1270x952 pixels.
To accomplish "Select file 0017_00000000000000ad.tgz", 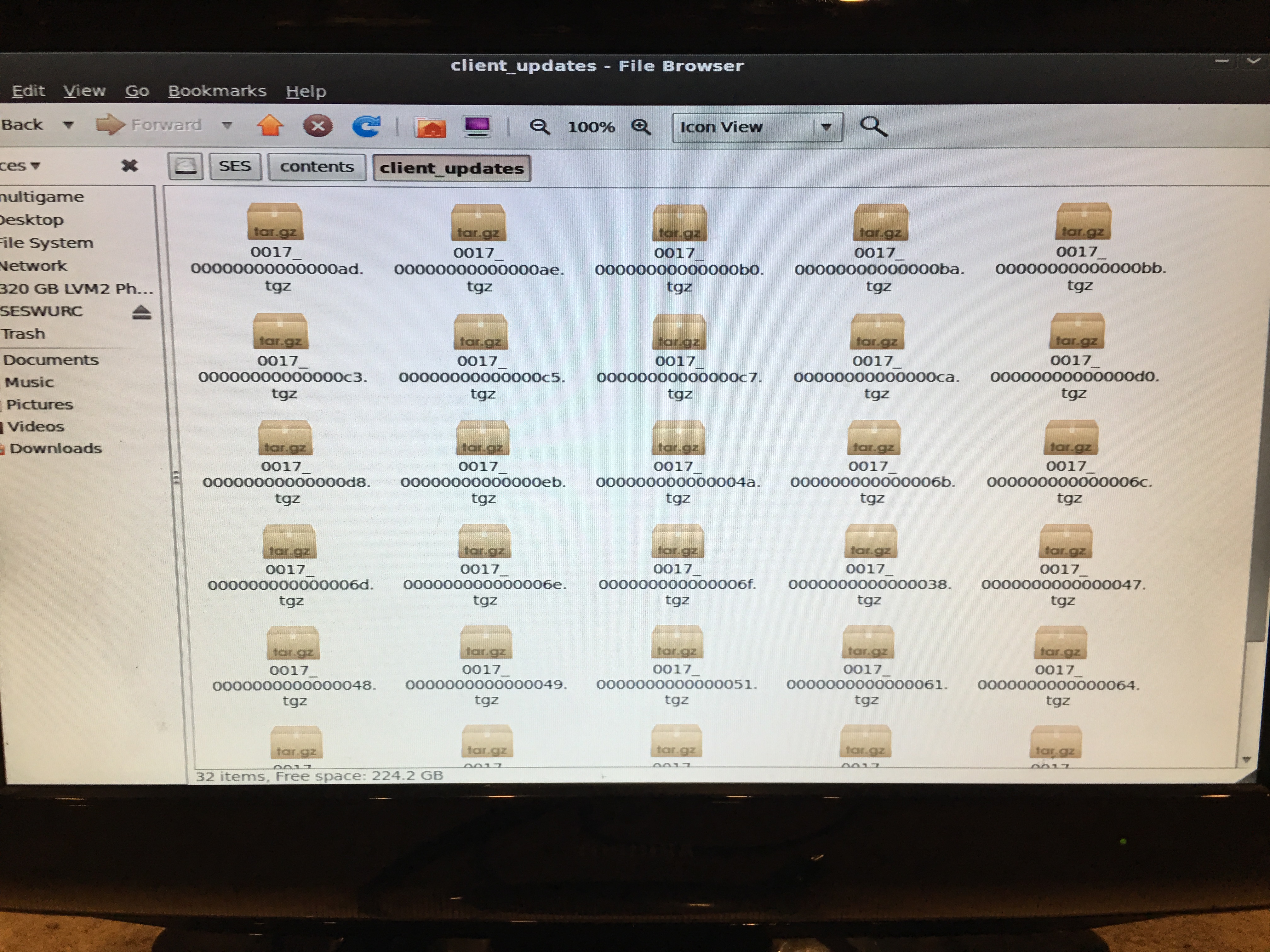I will click(x=277, y=247).
